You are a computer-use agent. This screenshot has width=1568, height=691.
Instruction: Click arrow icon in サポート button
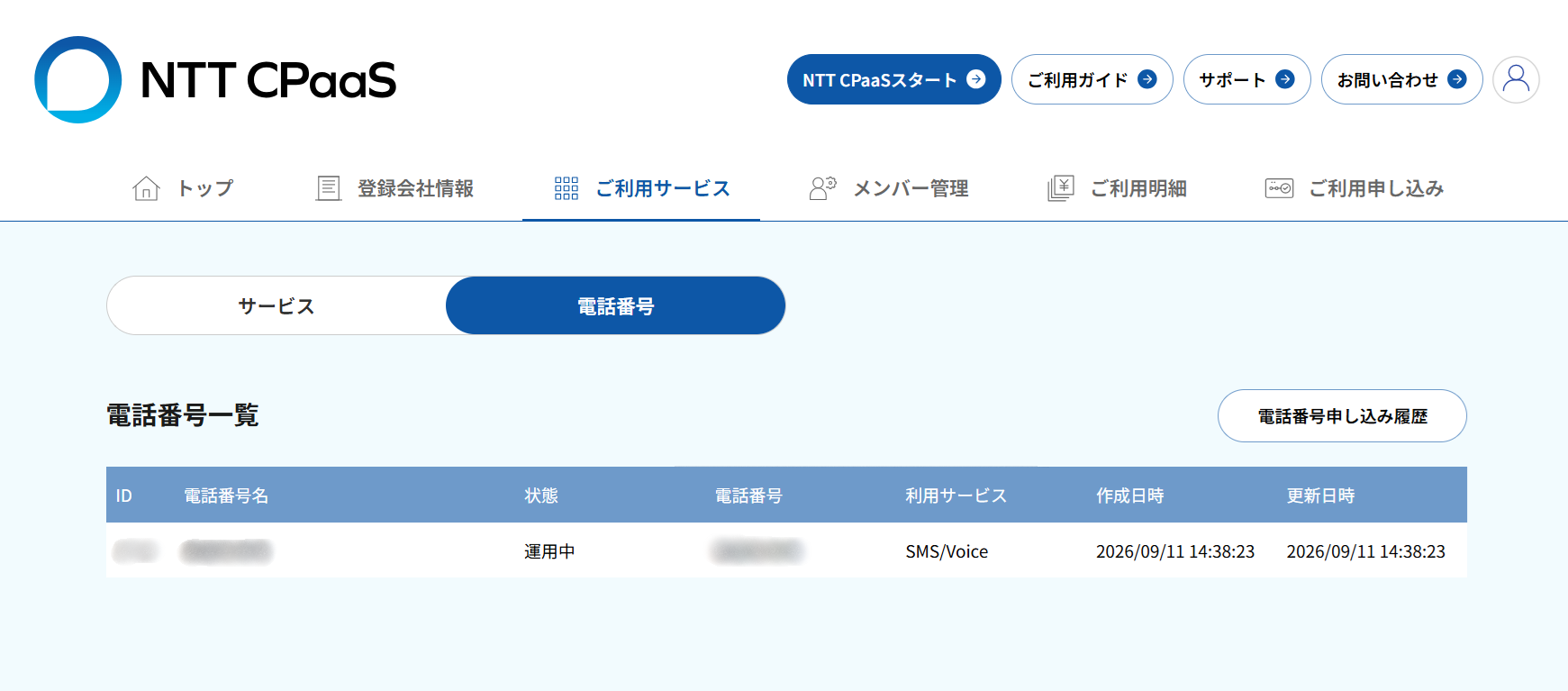(x=1285, y=79)
